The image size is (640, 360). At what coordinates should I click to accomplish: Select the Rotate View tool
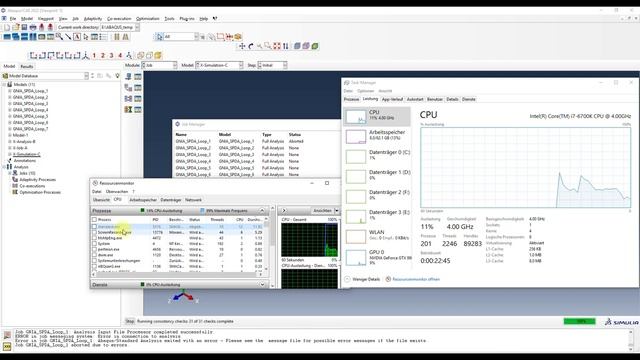coord(251,46)
